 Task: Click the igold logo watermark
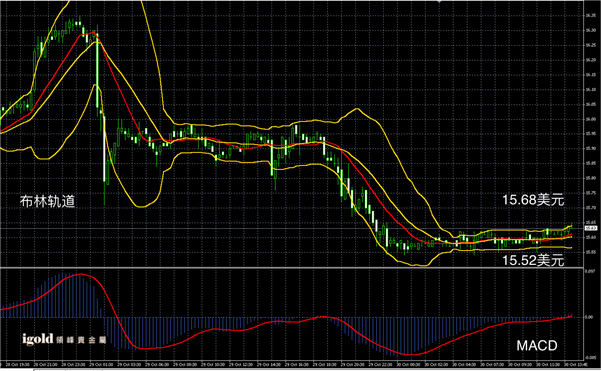[64, 339]
